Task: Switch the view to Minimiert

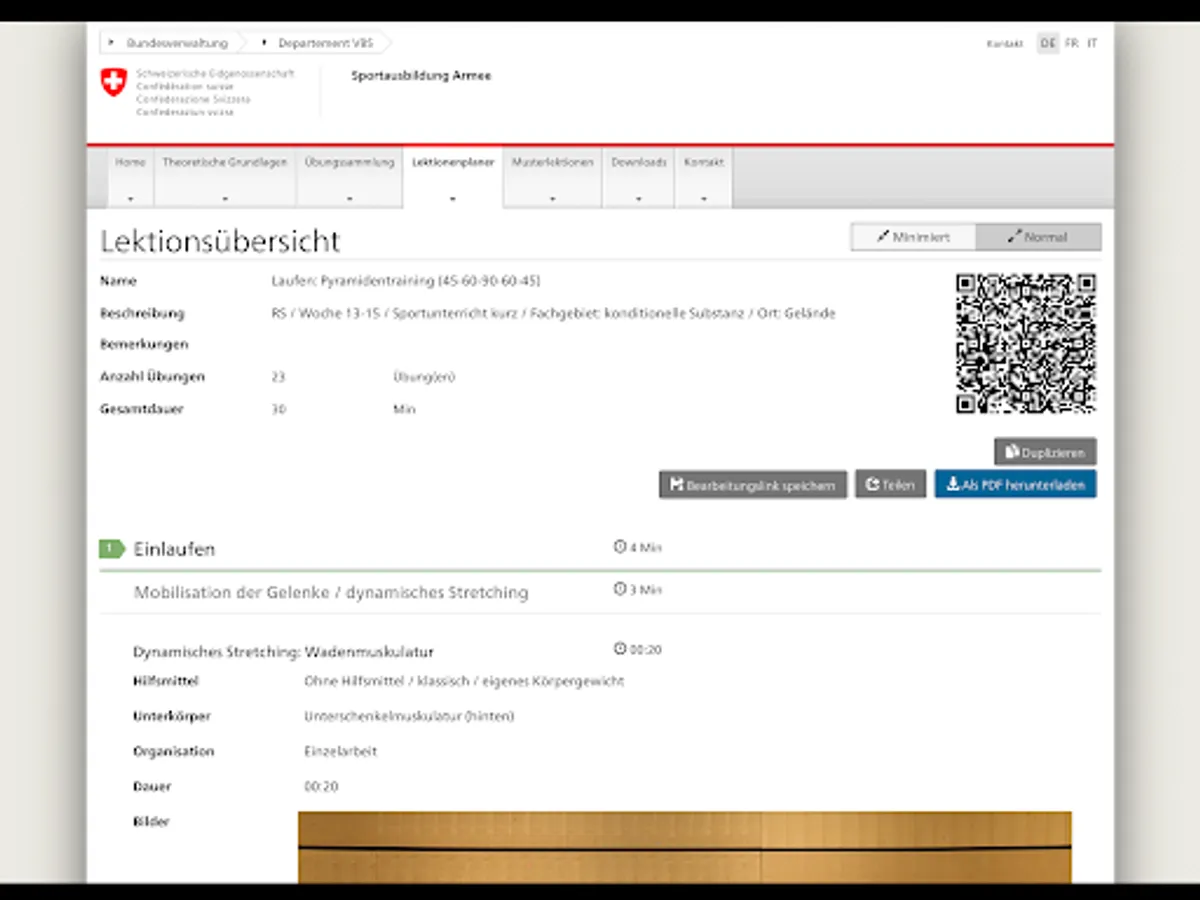Action: click(x=913, y=237)
